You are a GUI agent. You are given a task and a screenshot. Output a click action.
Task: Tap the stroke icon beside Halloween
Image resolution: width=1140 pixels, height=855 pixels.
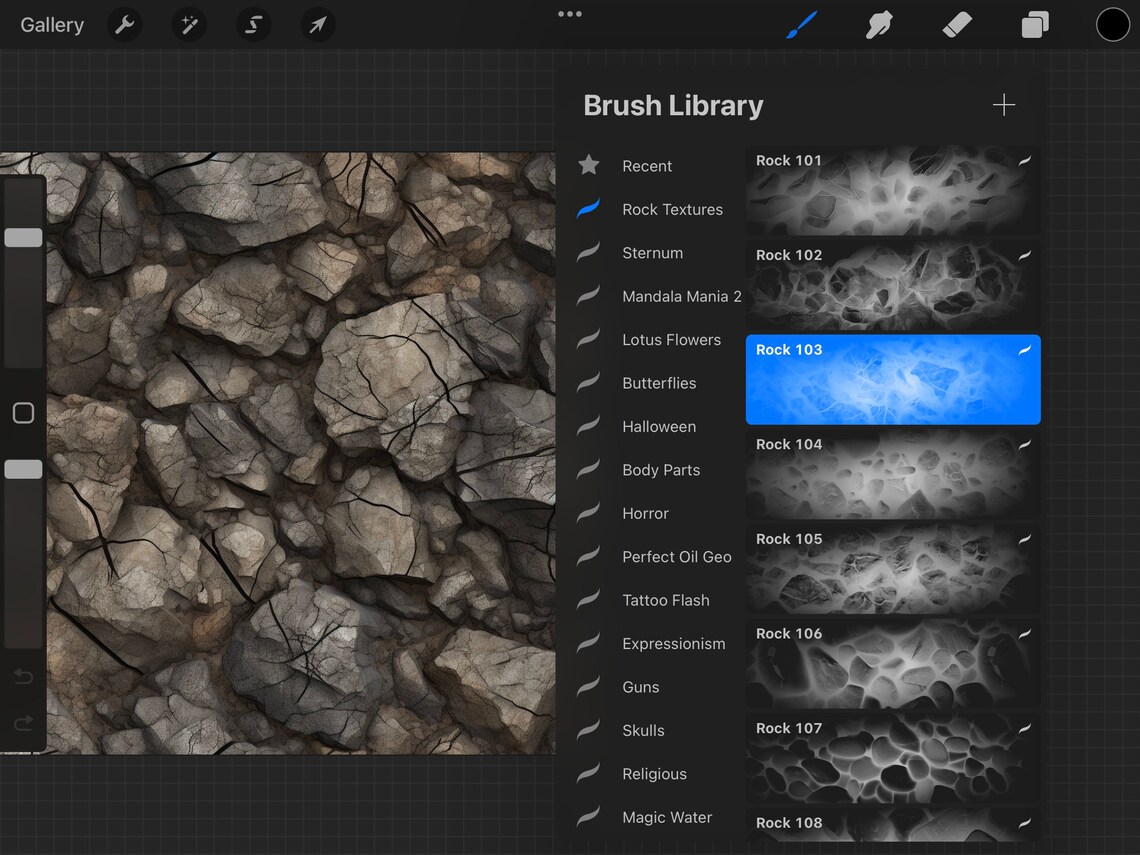point(588,426)
